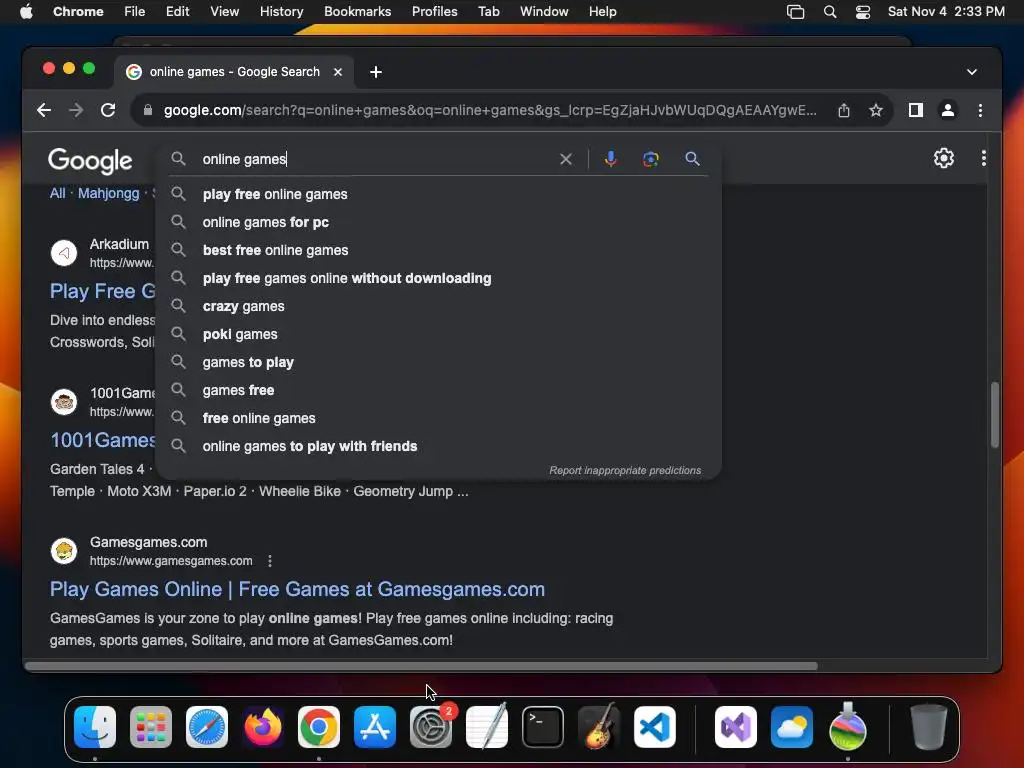Screen dimensions: 1024x768
Task: Open Control Center in menu bar
Action: point(863,12)
